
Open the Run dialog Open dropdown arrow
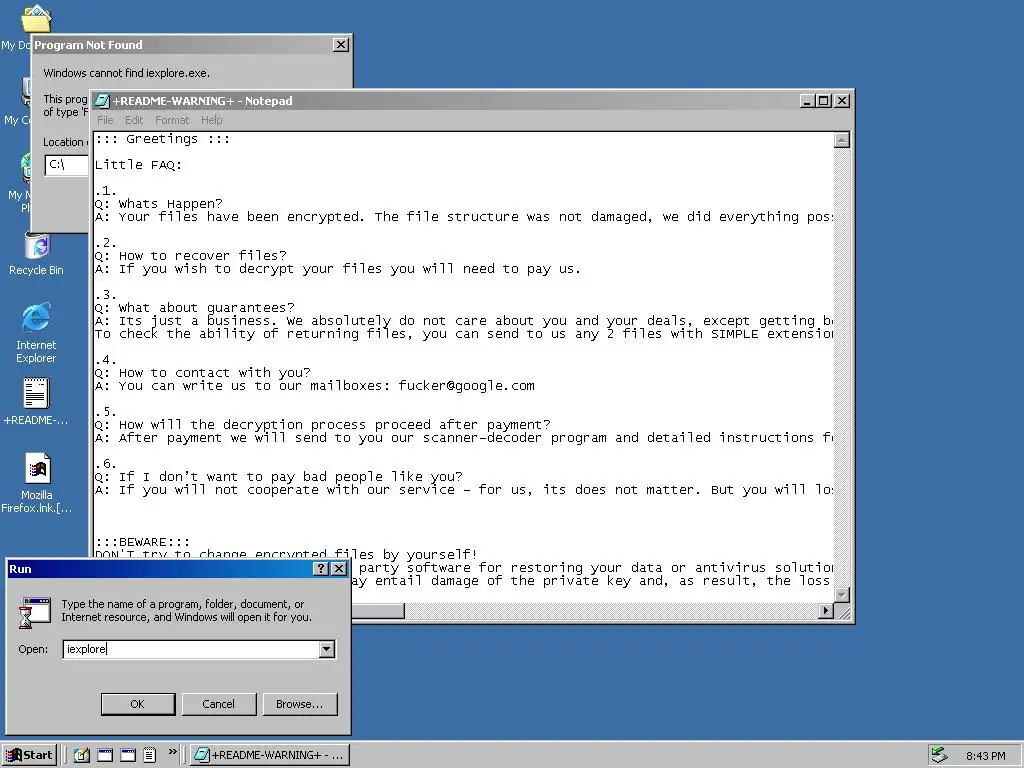(x=327, y=649)
